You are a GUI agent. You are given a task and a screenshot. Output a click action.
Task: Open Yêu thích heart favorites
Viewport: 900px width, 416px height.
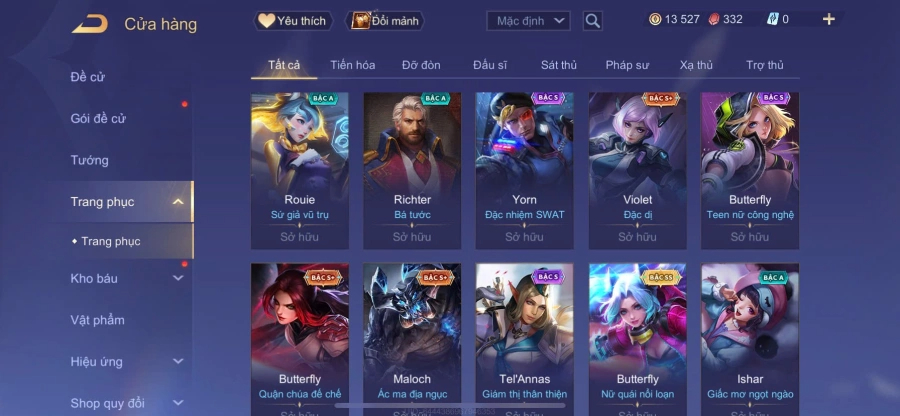[293, 21]
